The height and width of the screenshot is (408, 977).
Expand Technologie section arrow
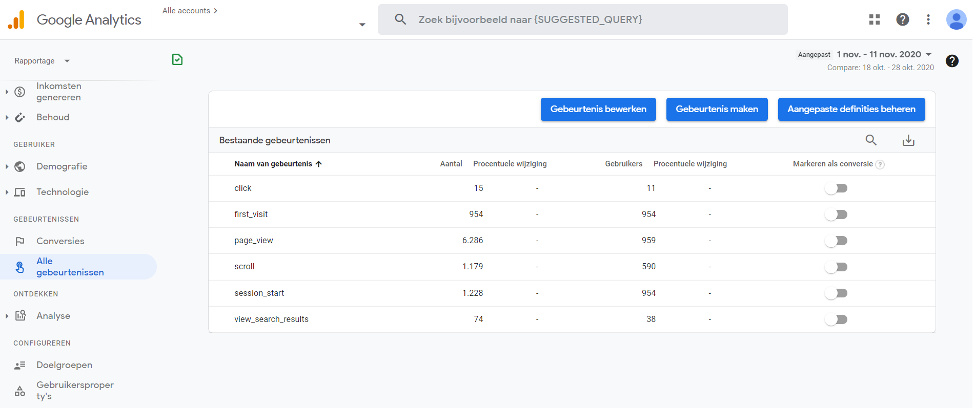tap(7, 192)
